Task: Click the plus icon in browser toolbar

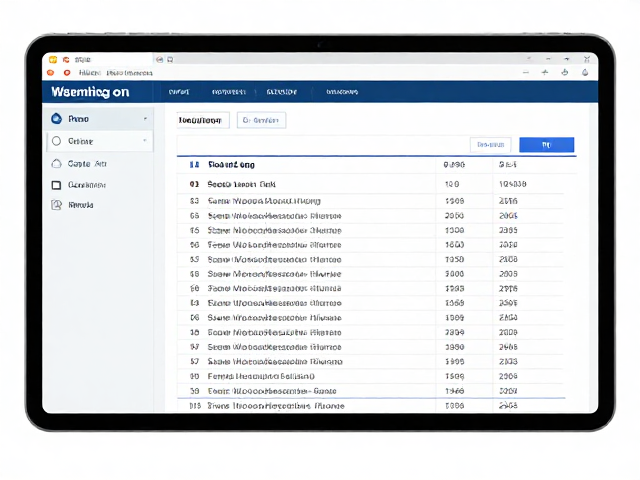Action: point(545,72)
